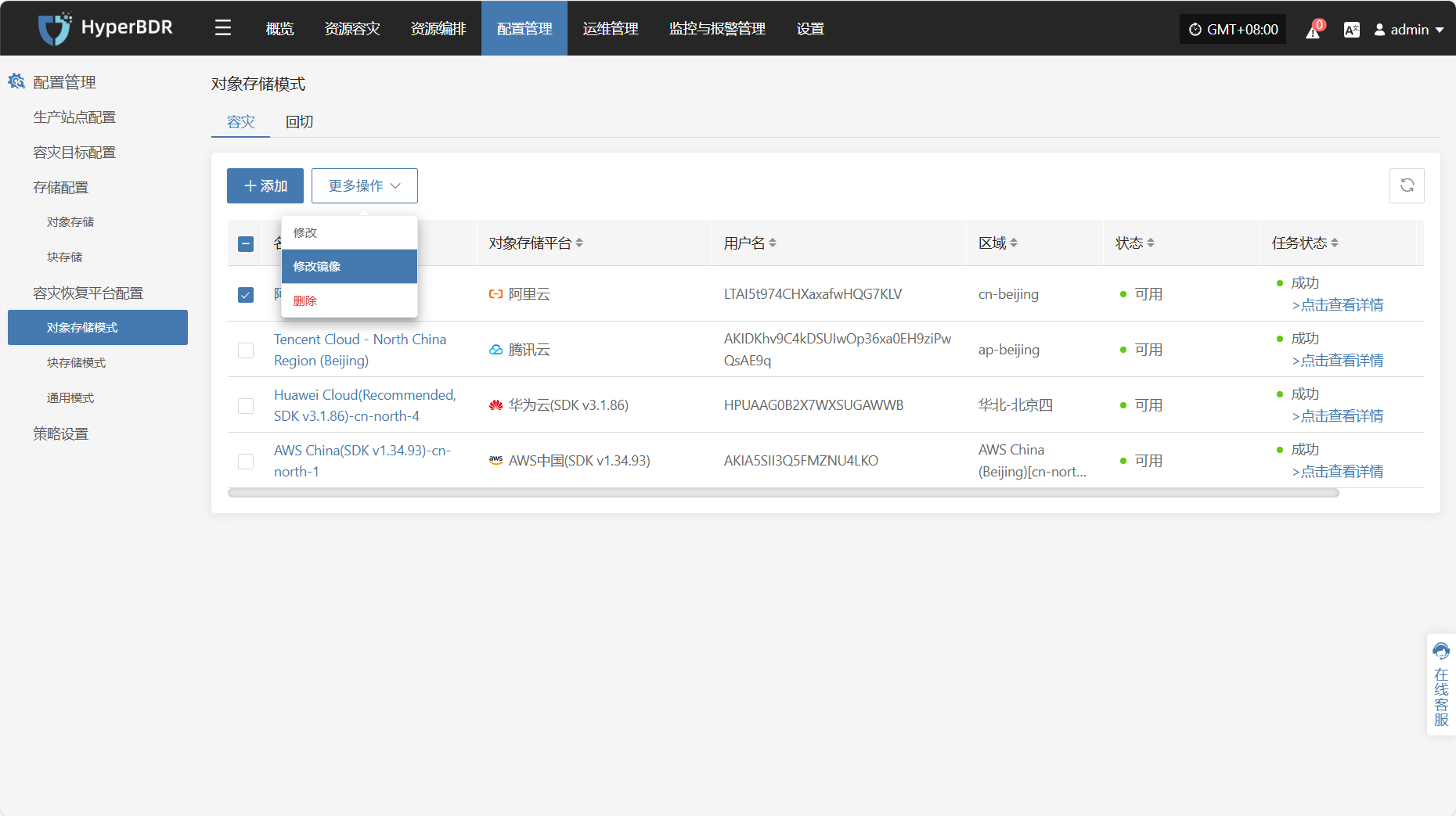Viewport: 1456px width, 816px height.
Task: View task details for AWS中国 row
Action: (1338, 472)
